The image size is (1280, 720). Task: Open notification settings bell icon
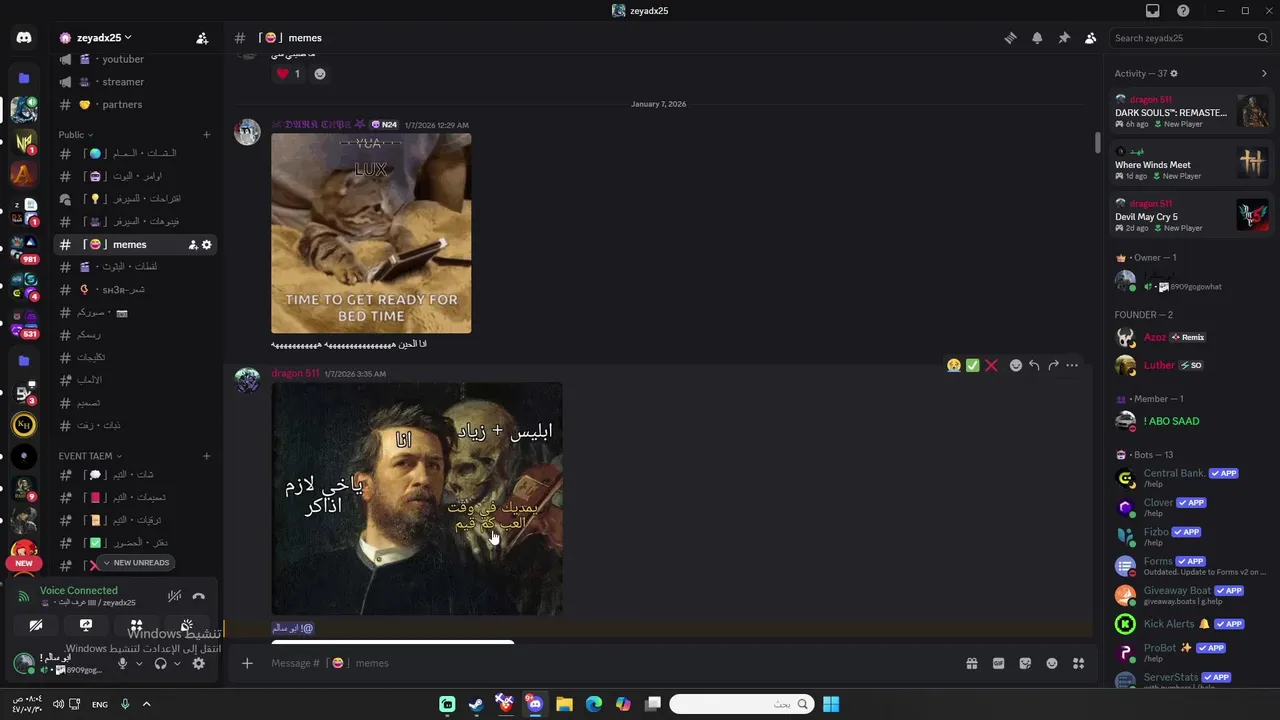[x=1037, y=38]
